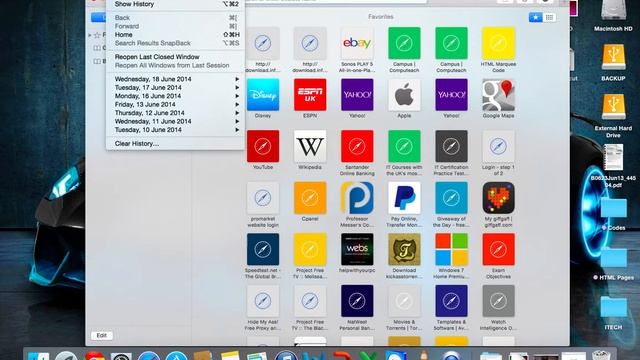The width and height of the screenshot is (640, 360).
Task: Open the Cpanel favorite tile
Action: (x=310, y=198)
